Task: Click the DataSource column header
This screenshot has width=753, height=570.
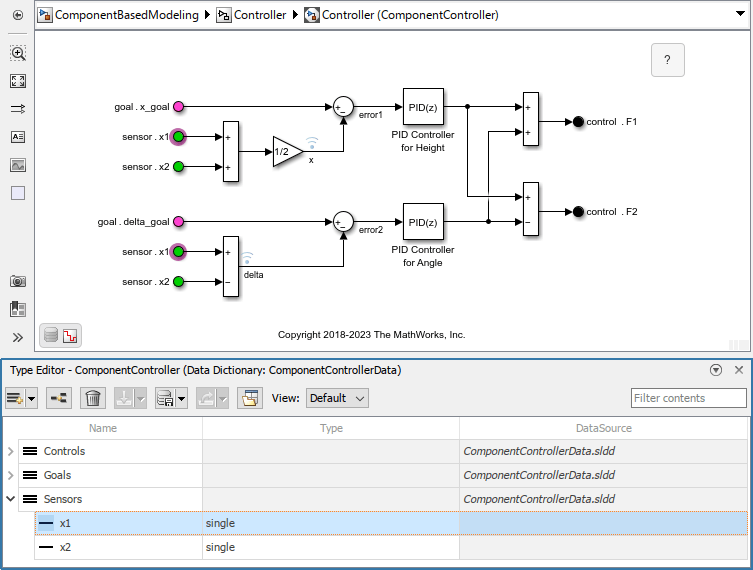Action: click(604, 428)
